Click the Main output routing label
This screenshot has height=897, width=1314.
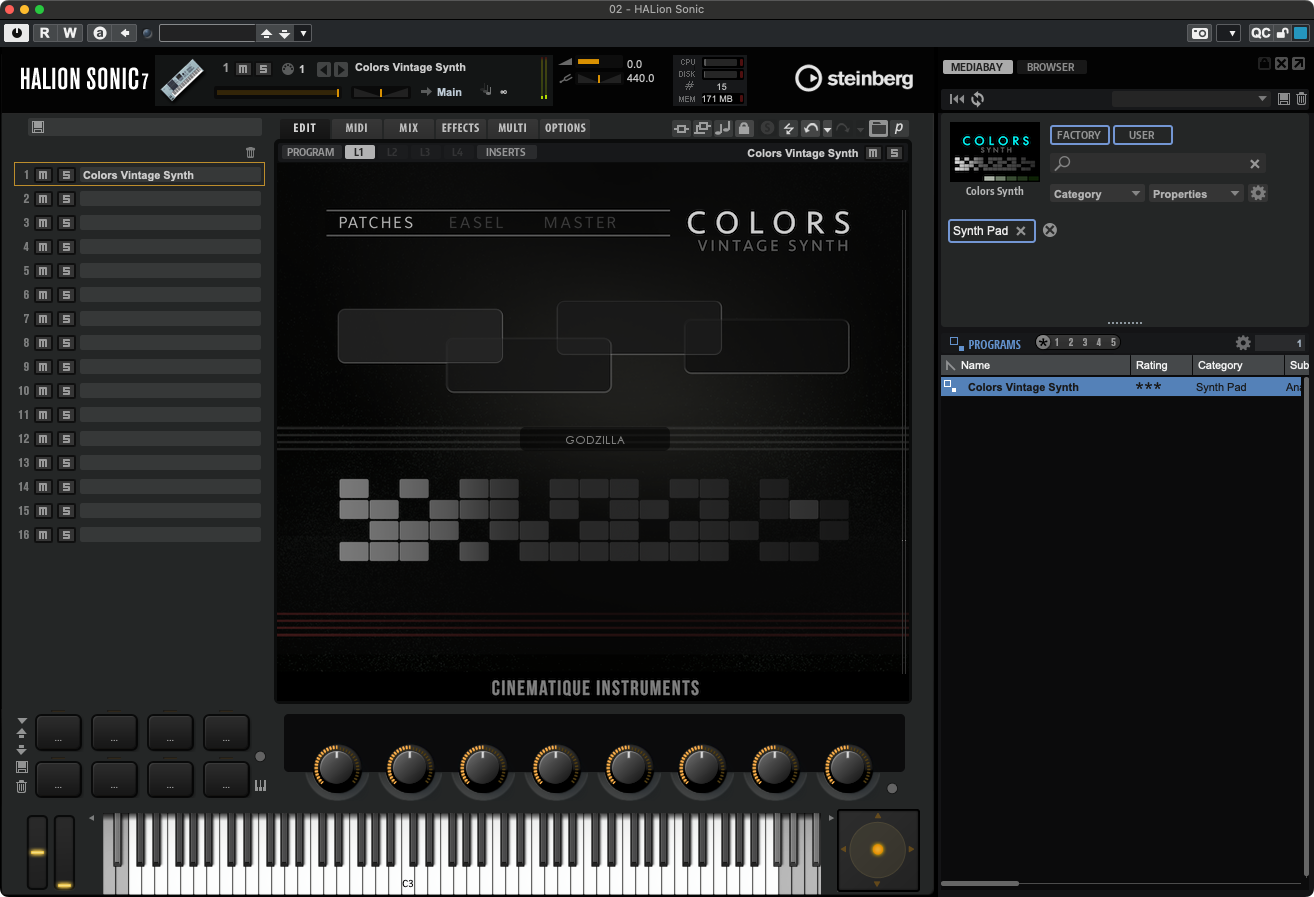pos(449,92)
